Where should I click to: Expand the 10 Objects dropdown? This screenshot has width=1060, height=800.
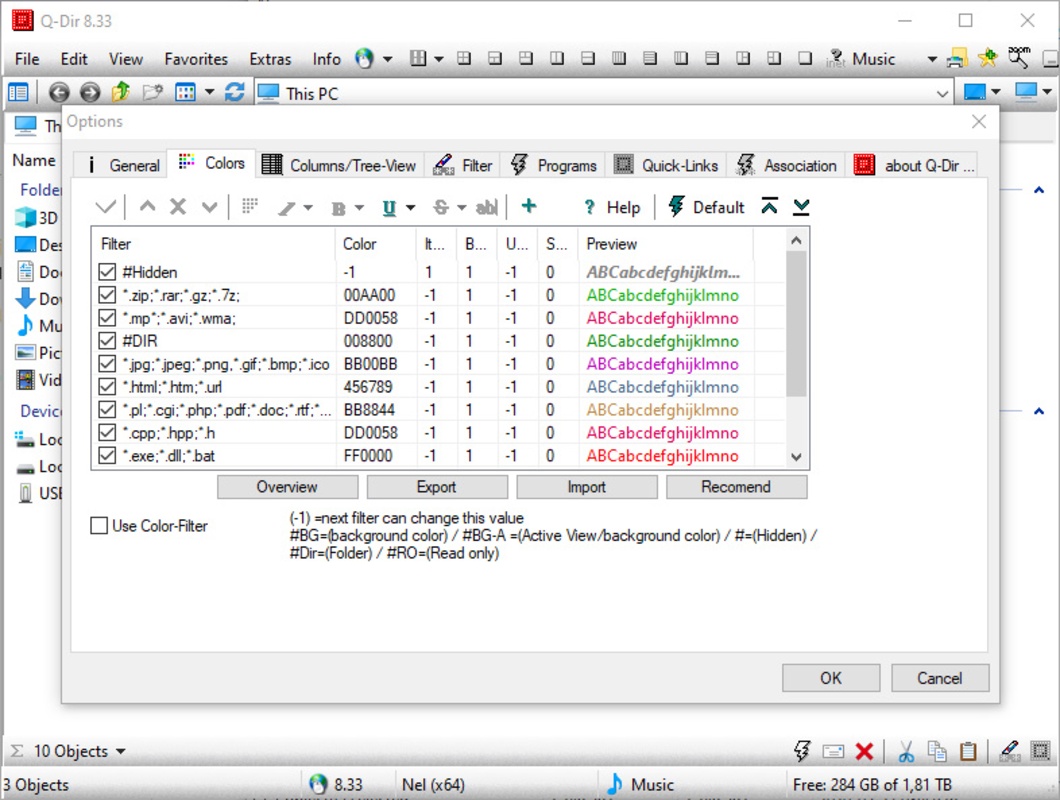[x=121, y=752]
